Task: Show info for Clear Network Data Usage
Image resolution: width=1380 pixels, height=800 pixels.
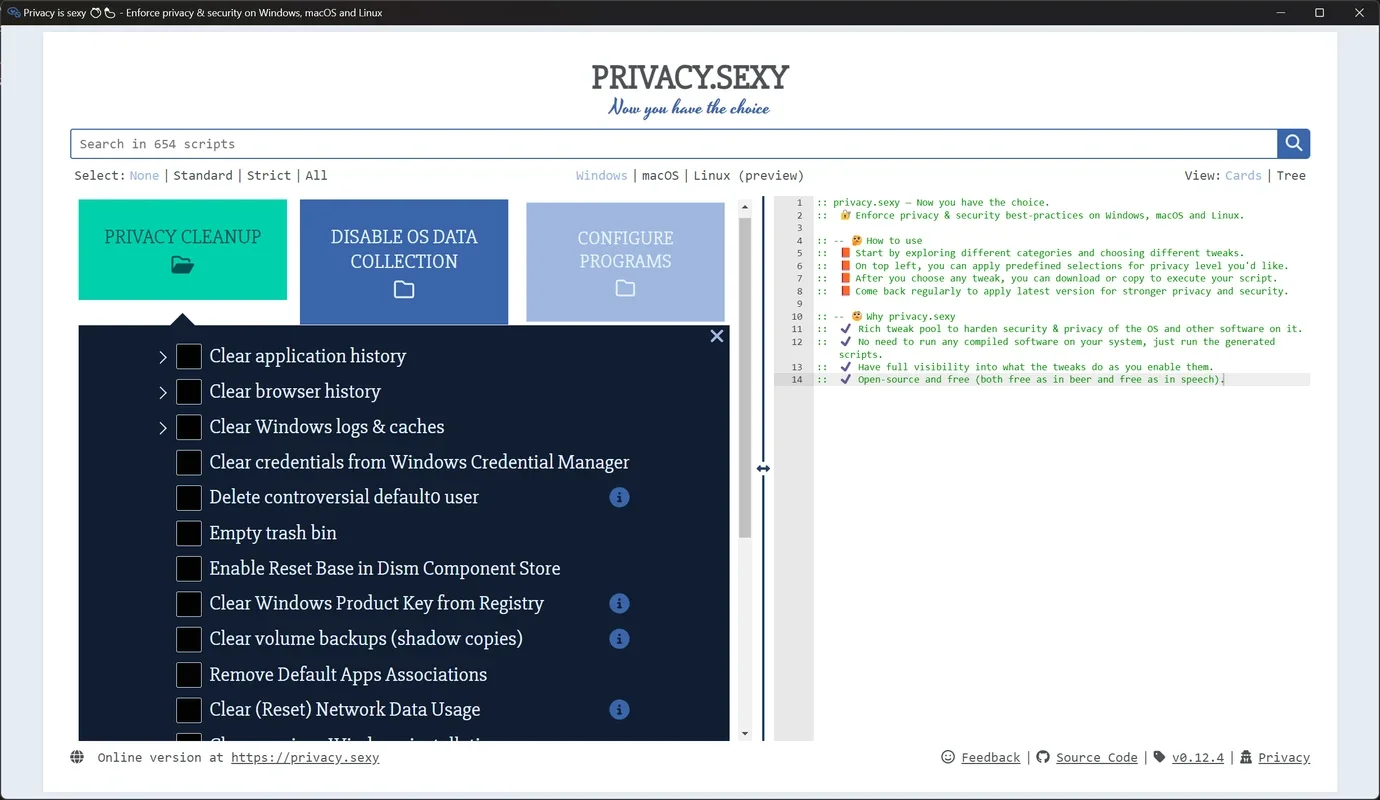Action: (x=619, y=709)
